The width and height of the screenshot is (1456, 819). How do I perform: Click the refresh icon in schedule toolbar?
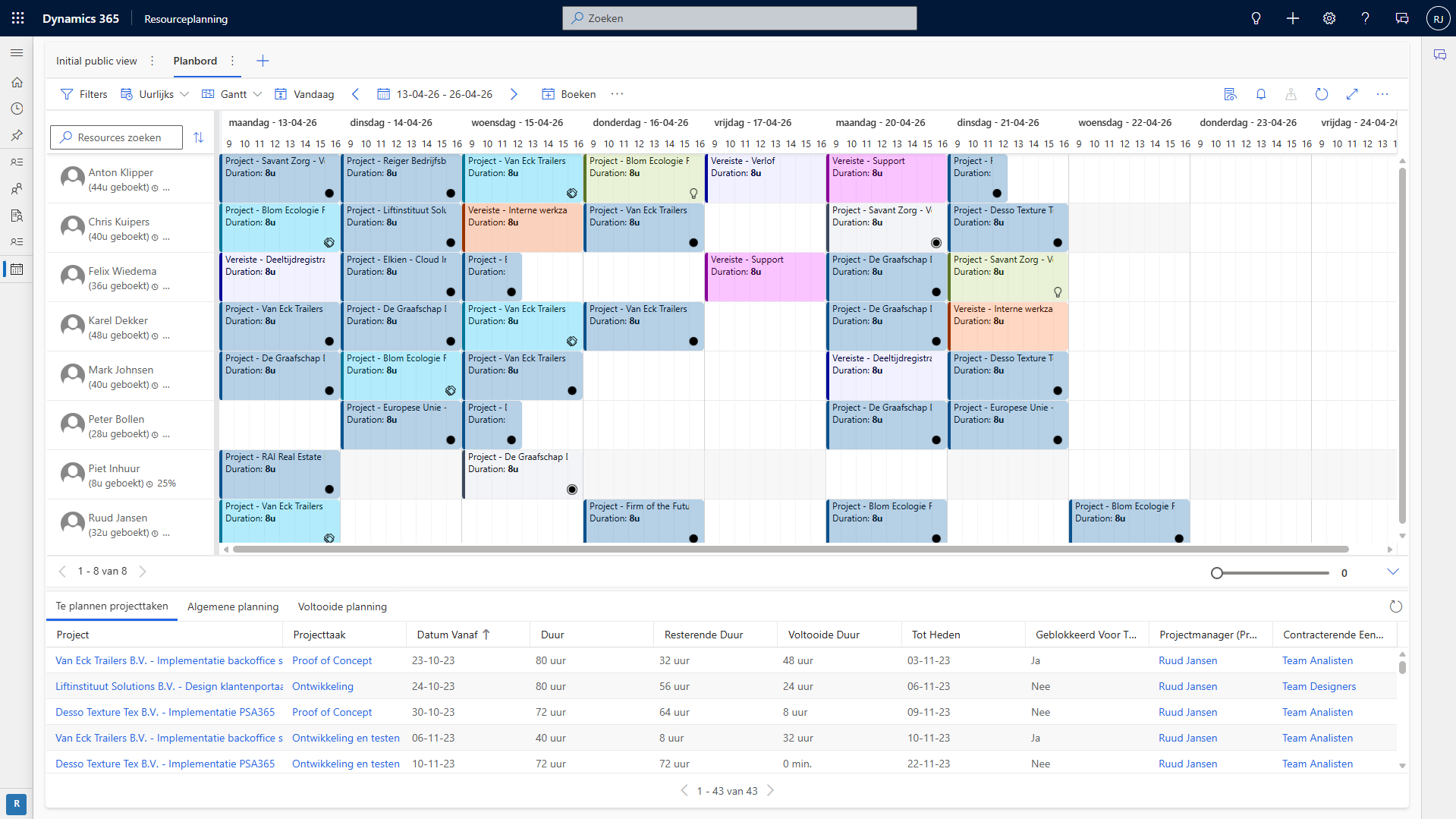coord(1321,94)
